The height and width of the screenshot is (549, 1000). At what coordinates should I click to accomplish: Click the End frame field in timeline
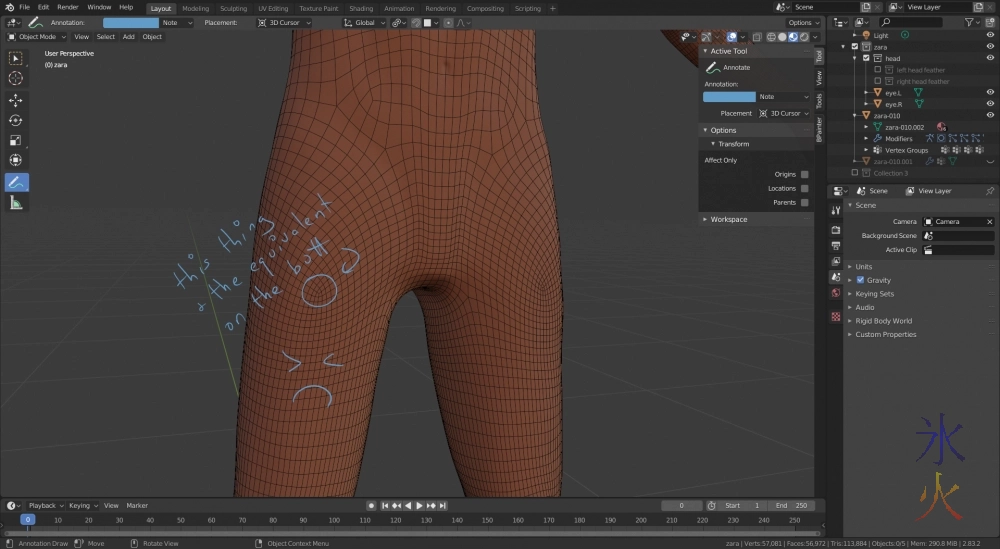pos(793,506)
